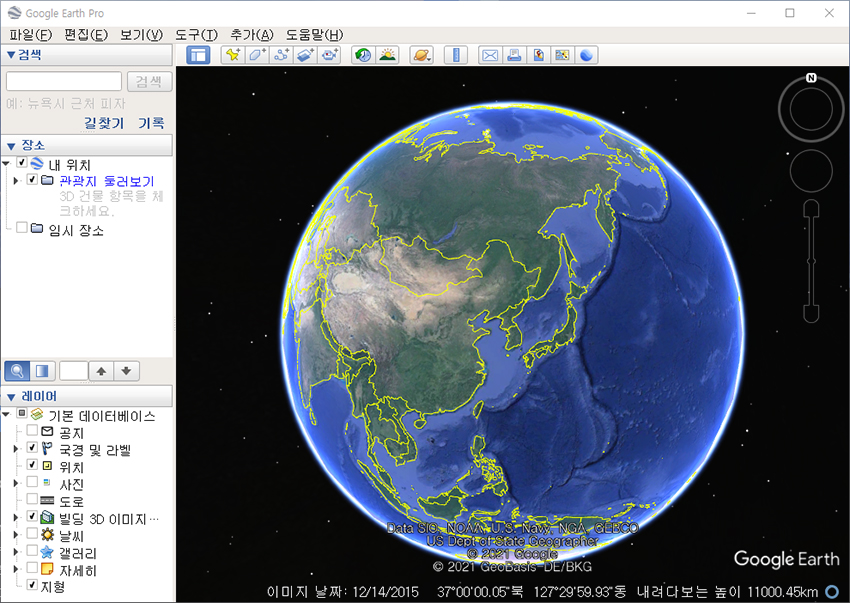Click into the search input field
The image size is (850, 603).
point(64,81)
